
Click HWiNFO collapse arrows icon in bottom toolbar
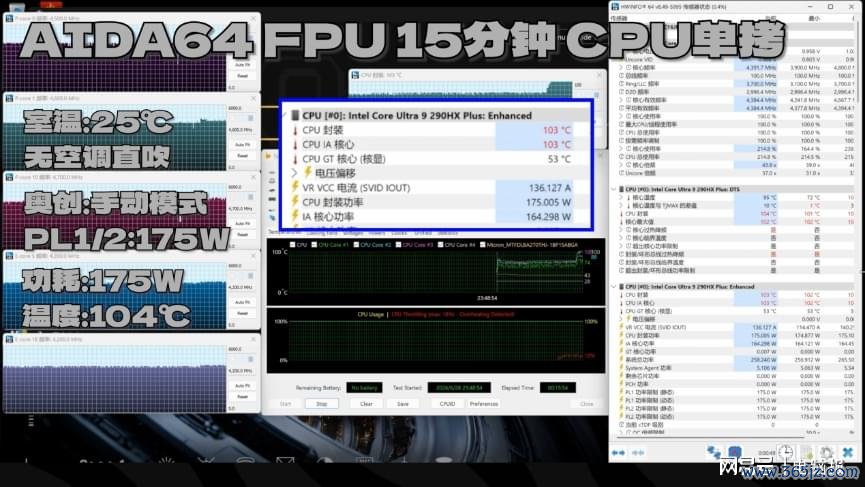coord(638,453)
